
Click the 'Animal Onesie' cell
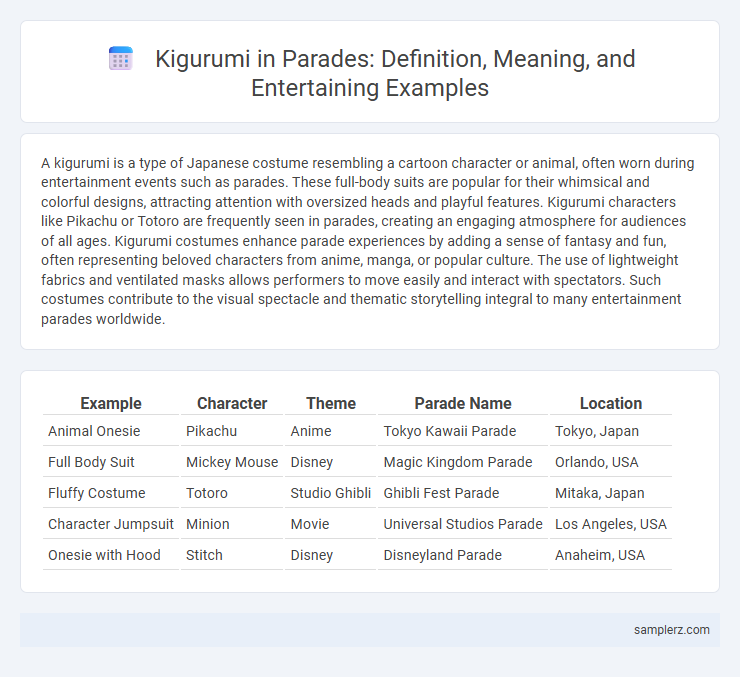pos(111,431)
